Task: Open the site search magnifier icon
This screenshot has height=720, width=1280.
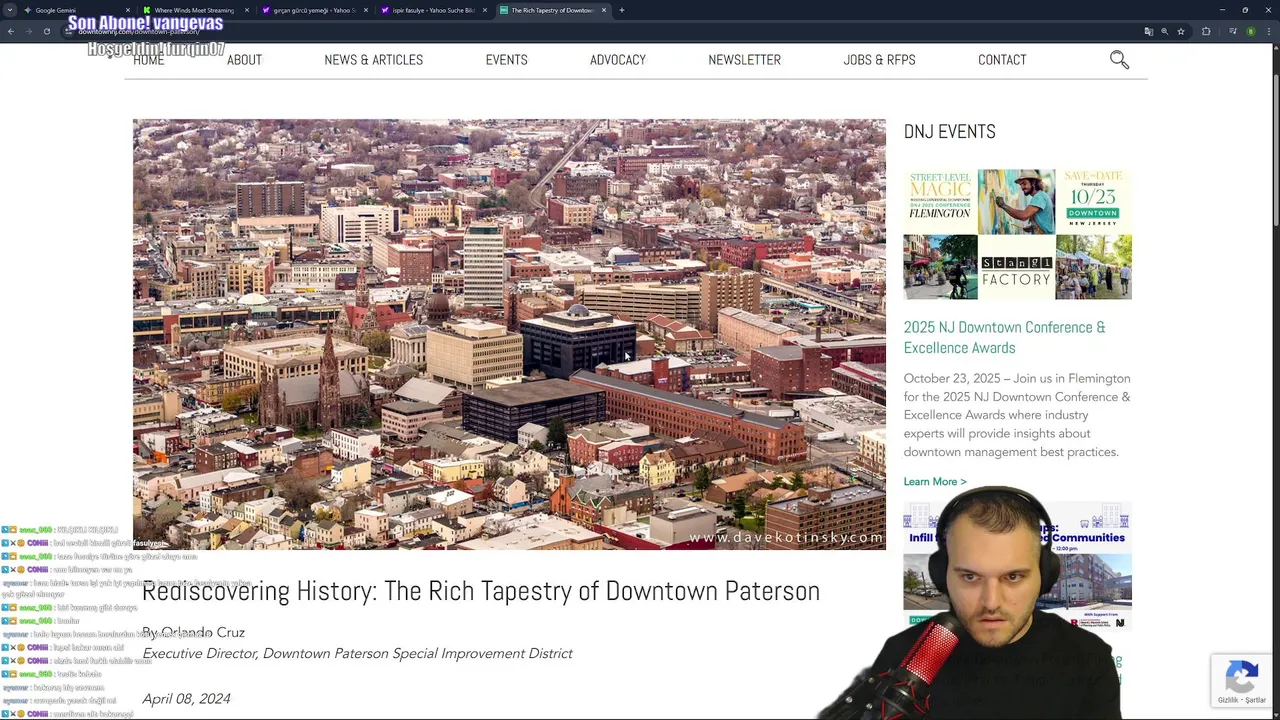Action: [x=1119, y=61]
